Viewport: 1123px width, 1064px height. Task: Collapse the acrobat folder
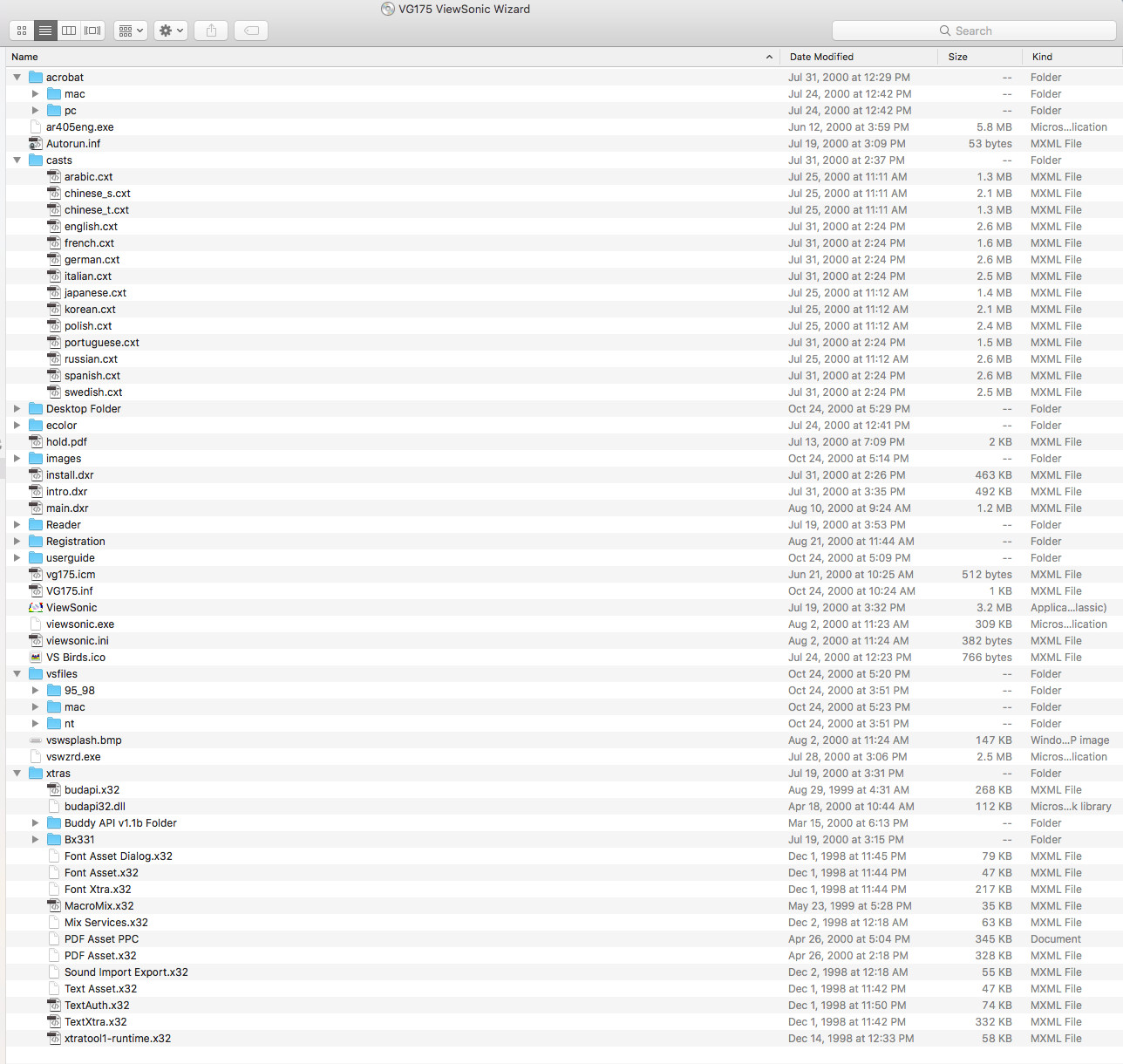17,78
